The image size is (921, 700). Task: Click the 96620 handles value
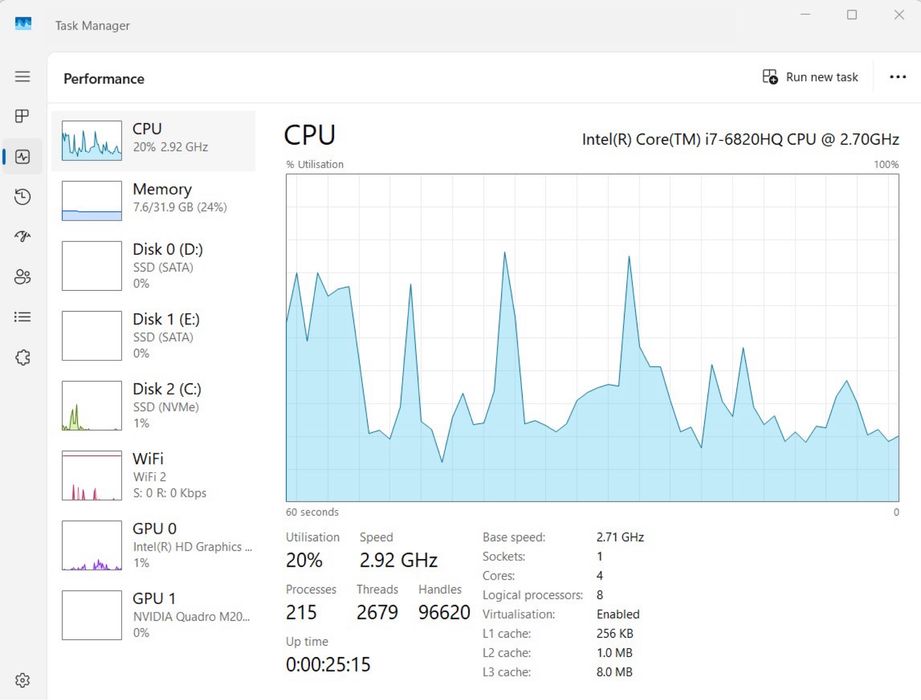(444, 612)
